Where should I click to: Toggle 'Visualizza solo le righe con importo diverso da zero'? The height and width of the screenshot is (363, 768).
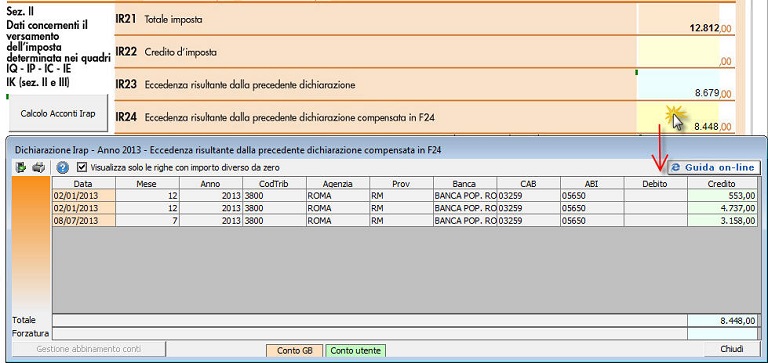pyautogui.click(x=82, y=168)
